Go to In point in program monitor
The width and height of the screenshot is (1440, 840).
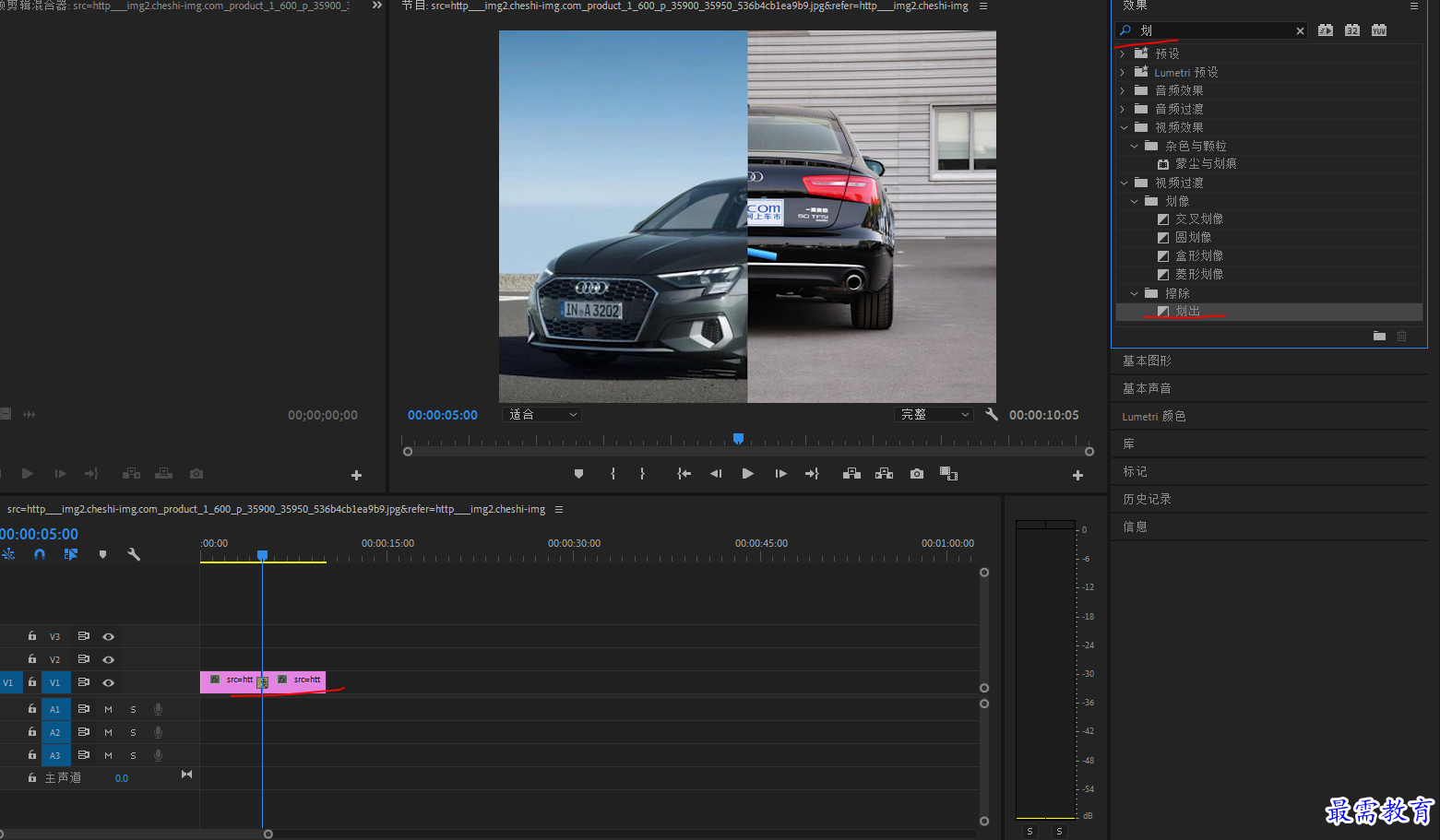click(x=684, y=474)
